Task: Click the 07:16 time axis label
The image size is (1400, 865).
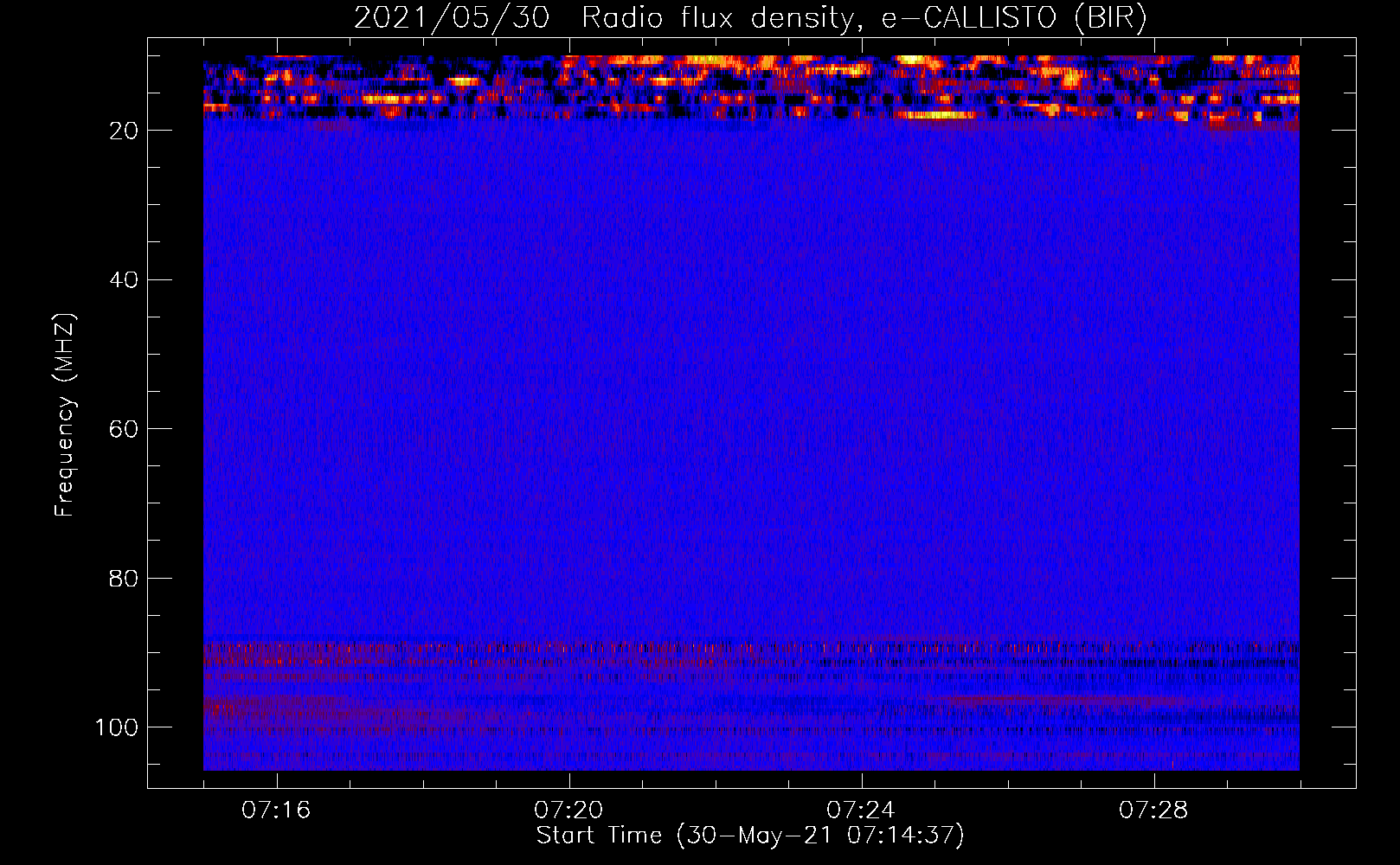Action: 276,811
